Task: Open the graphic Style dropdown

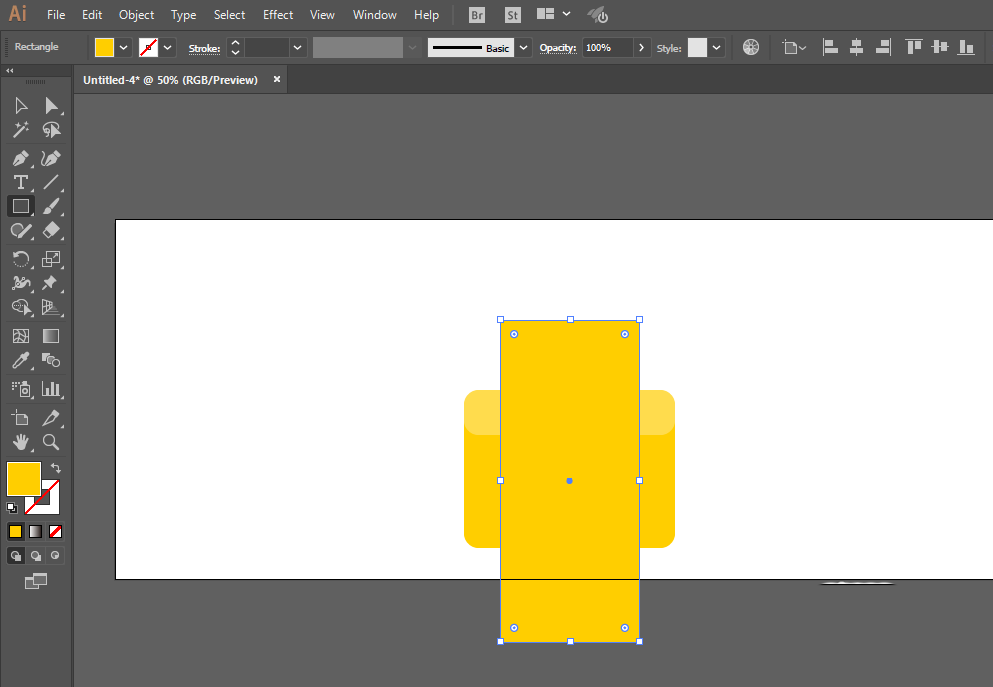Action: pos(717,47)
